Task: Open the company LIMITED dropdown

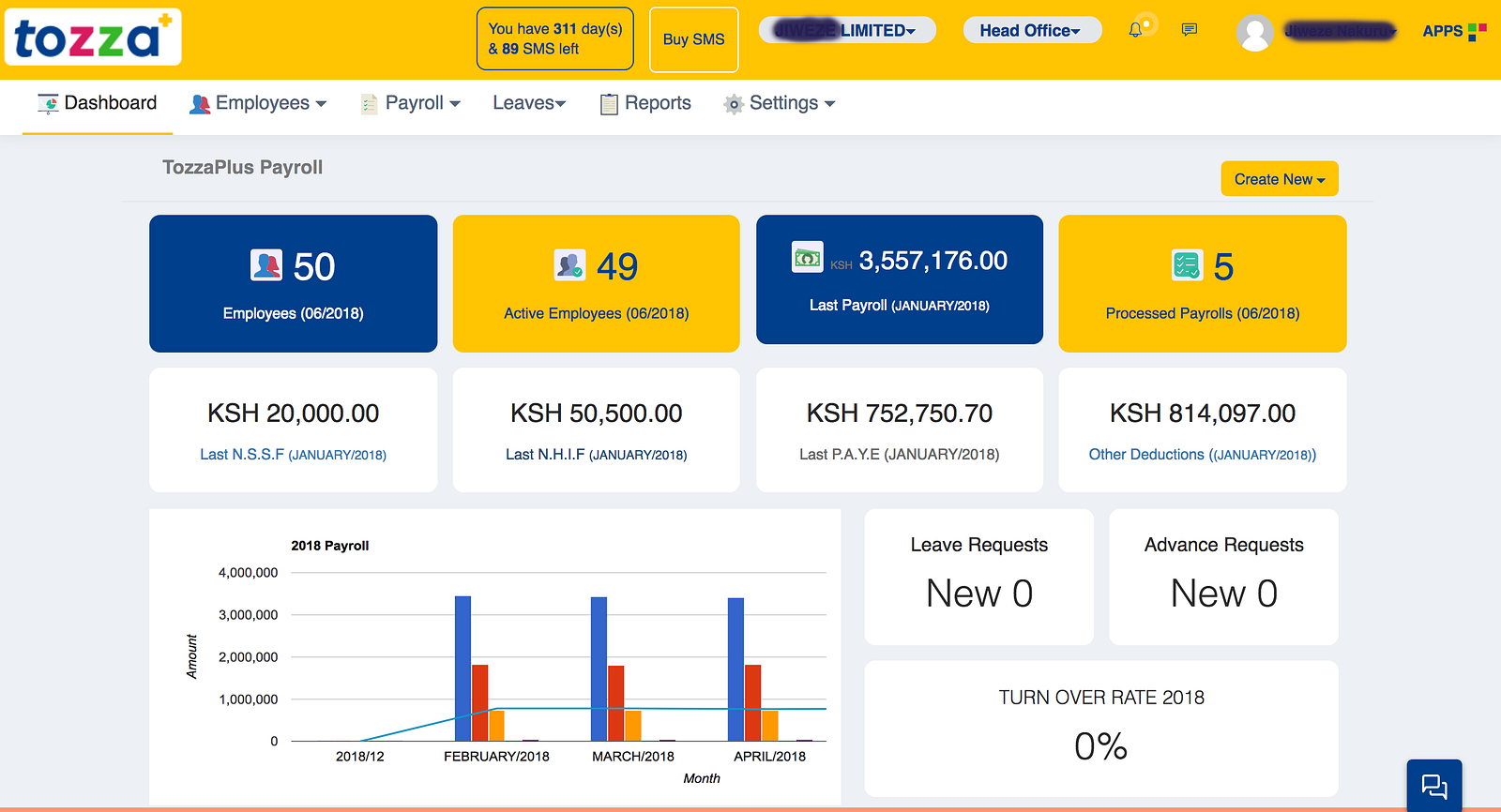Action: [847, 30]
